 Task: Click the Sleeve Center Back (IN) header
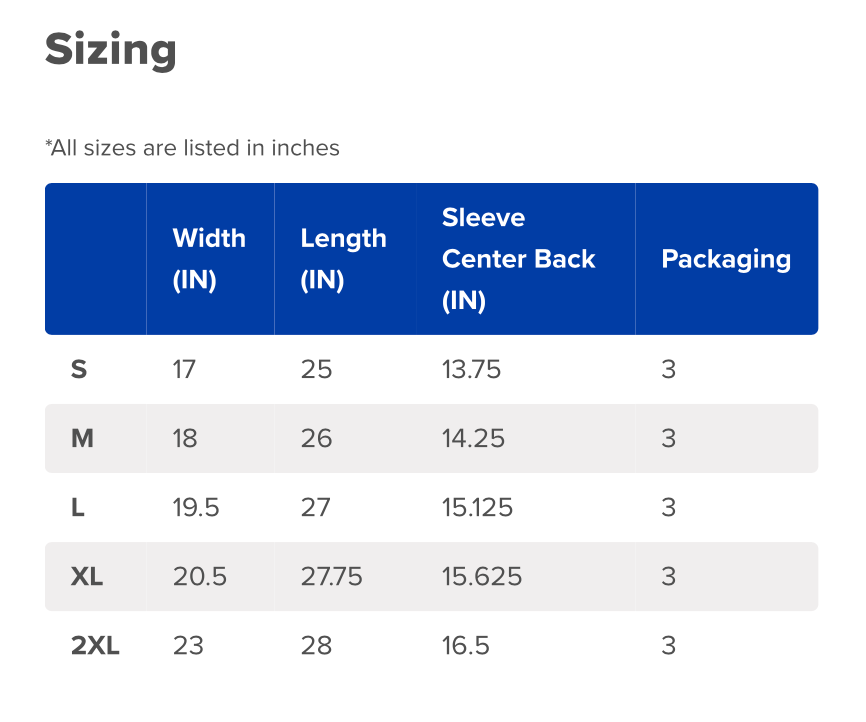[518, 259]
